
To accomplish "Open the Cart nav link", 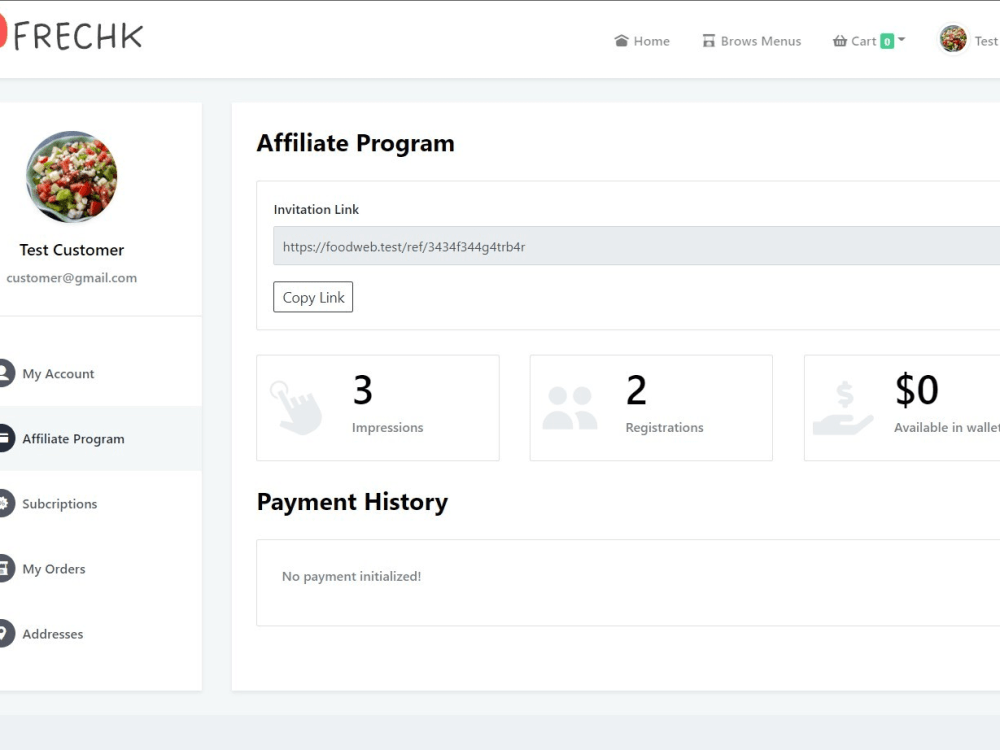I will 869,41.
